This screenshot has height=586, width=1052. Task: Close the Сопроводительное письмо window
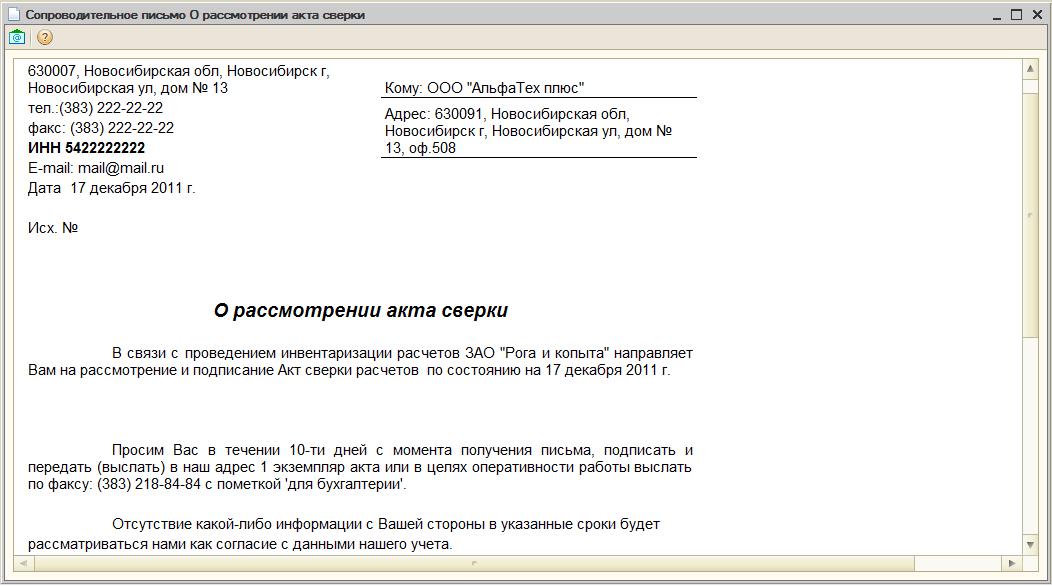coord(1037,15)
